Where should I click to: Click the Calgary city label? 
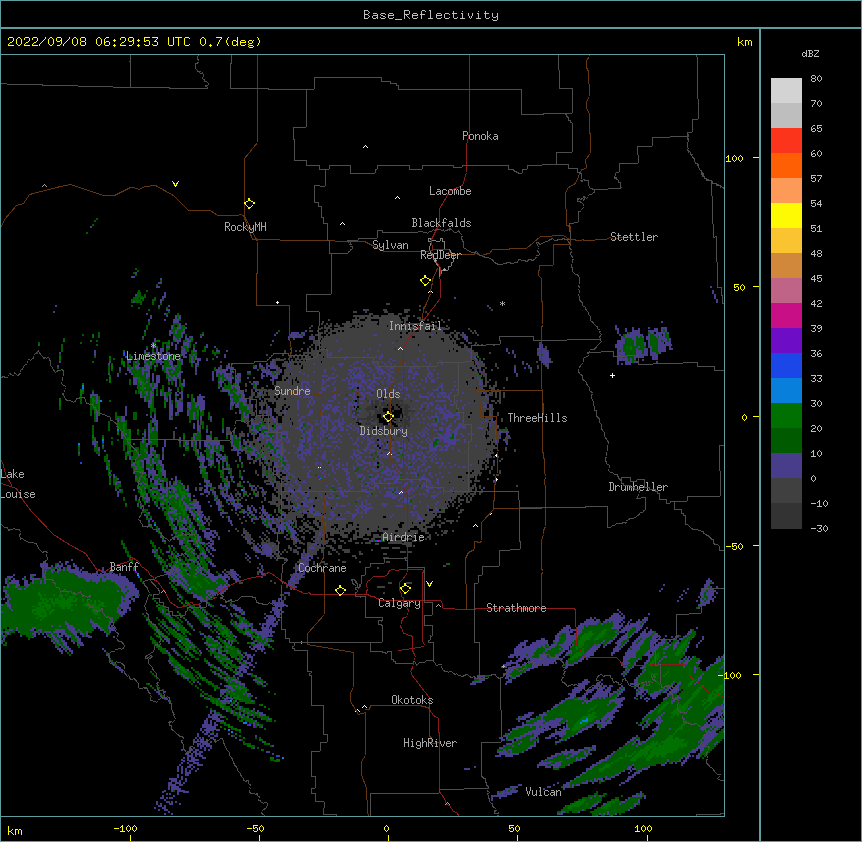coord(399,603)
